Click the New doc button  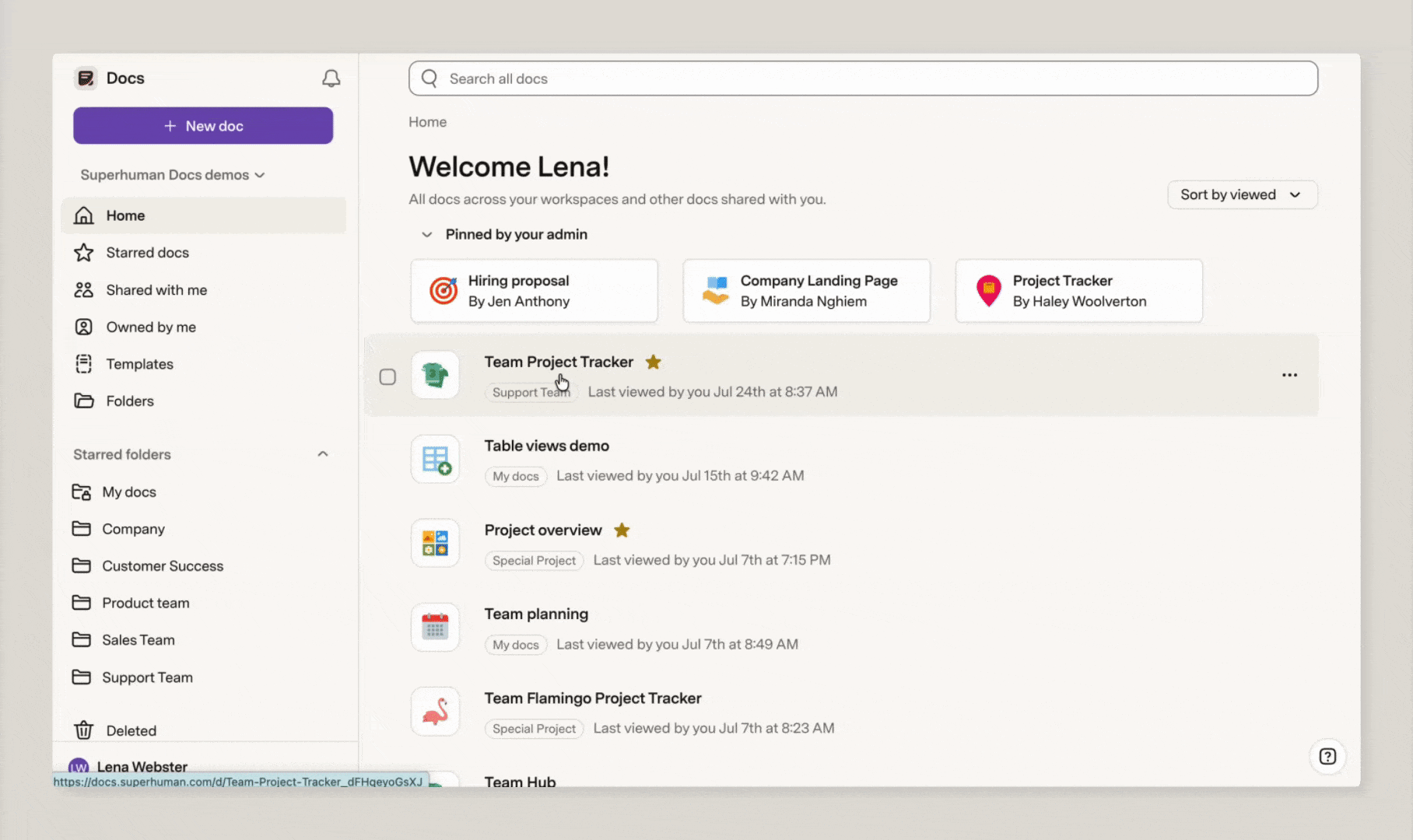[x=203, y=126]
